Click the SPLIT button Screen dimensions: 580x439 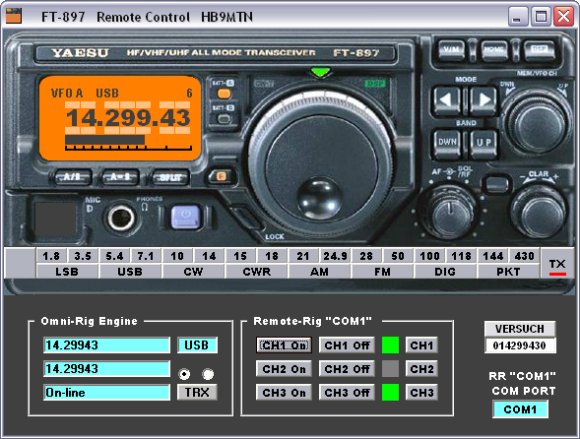(x=171, y=177)
